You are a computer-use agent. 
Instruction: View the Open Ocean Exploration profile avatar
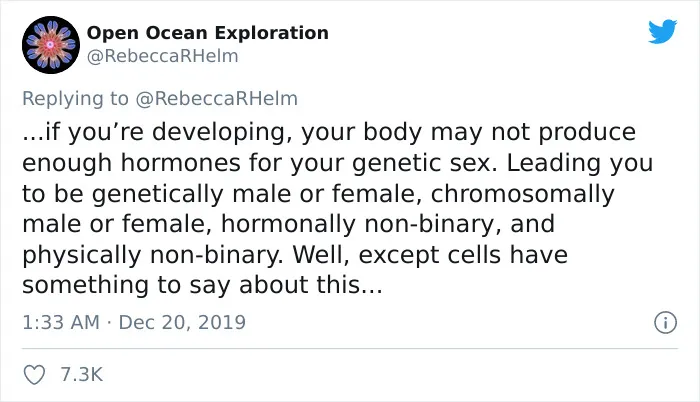tap(51, 45)
